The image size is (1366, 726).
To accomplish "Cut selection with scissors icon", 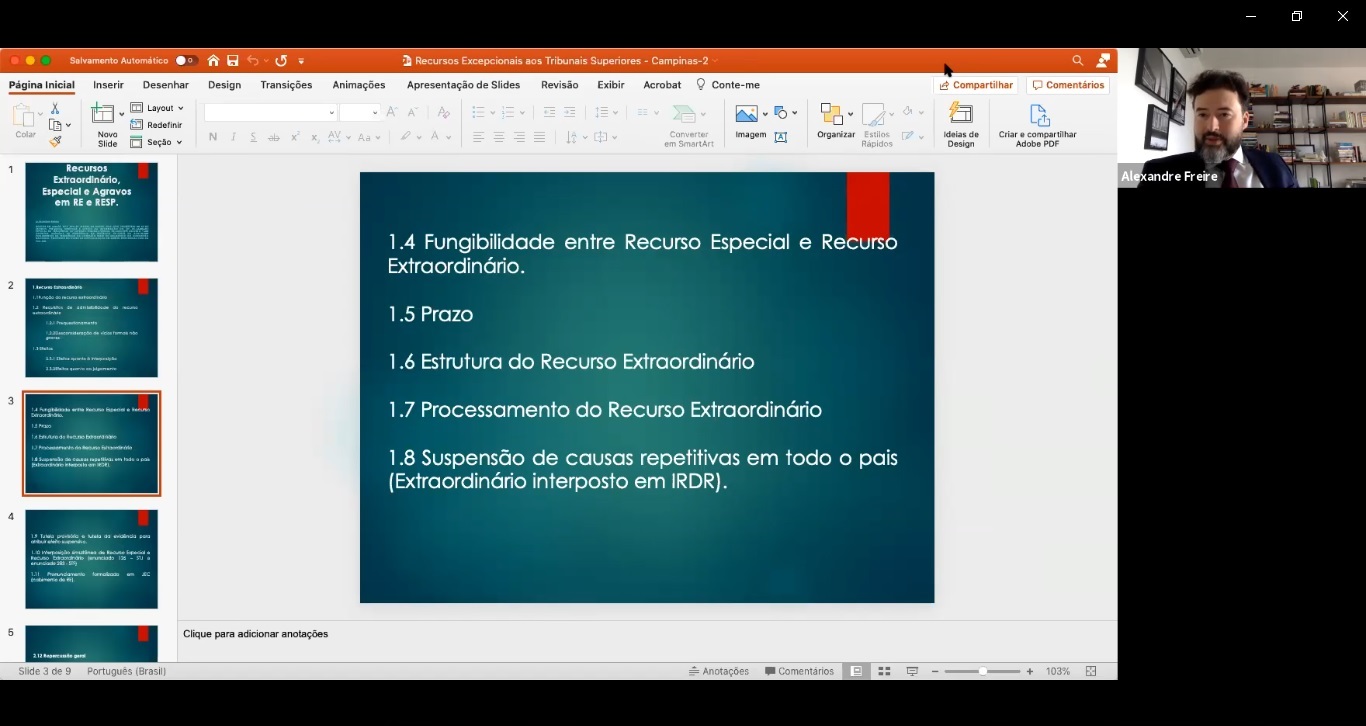I will 55,108.
